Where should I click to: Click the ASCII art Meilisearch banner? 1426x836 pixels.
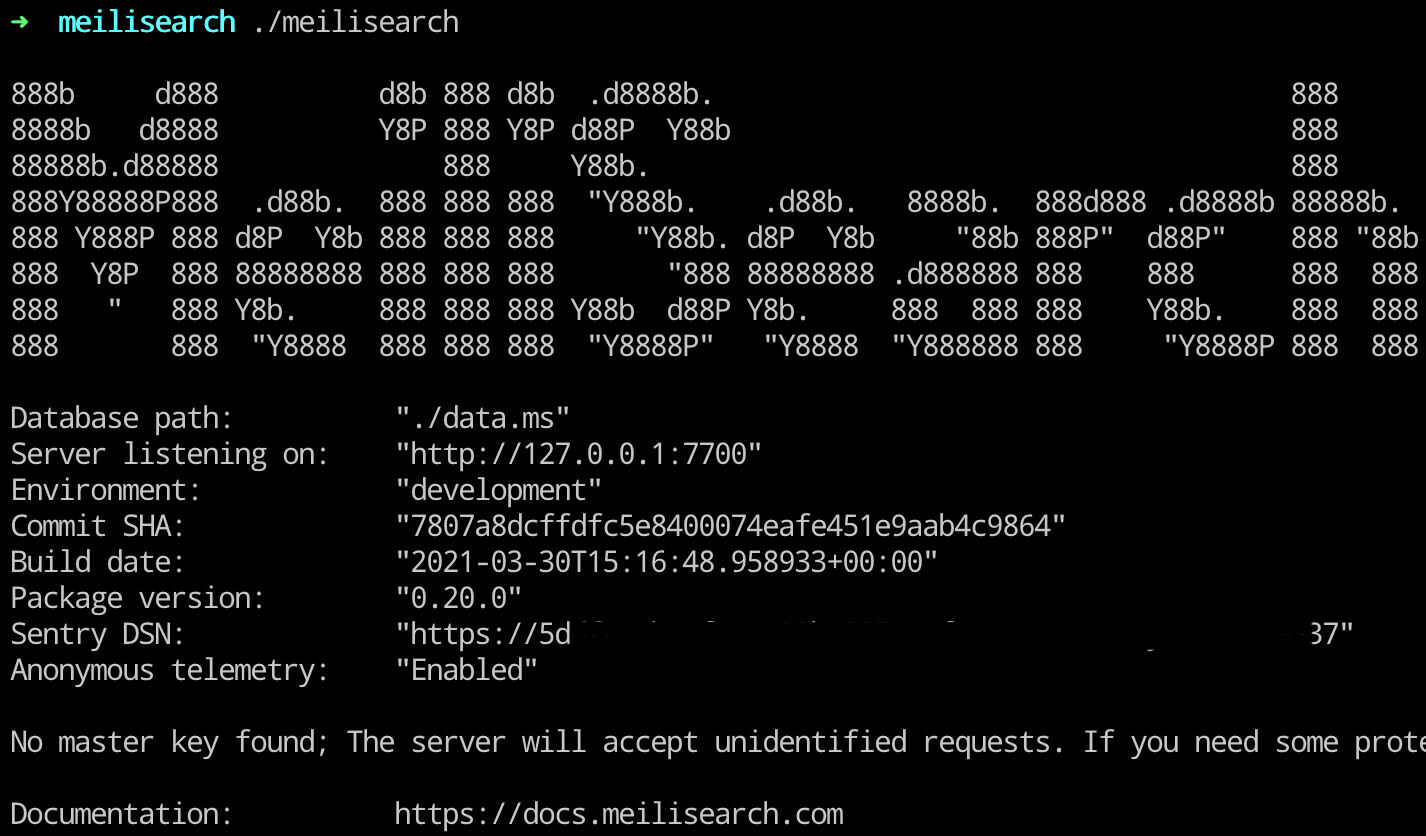click(714, 220)
